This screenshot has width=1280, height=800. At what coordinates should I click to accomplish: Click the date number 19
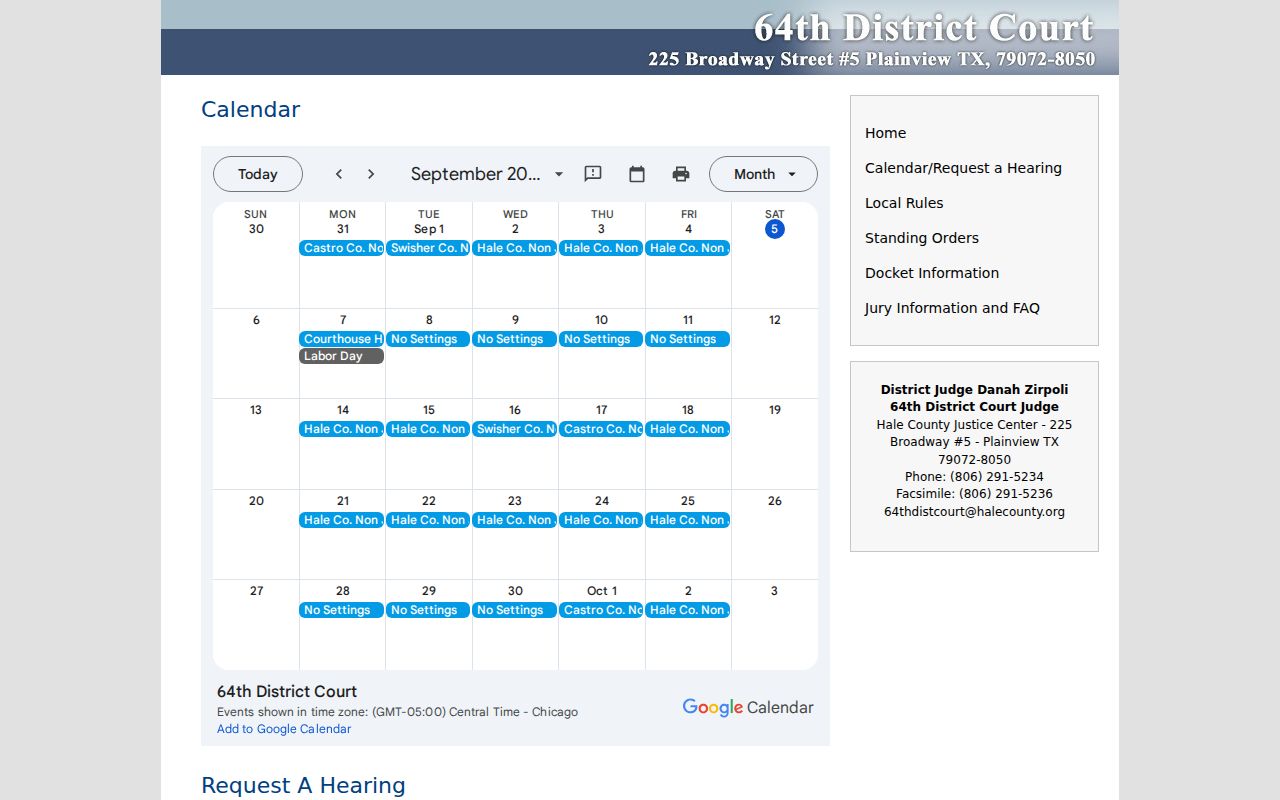pyautogui.click(x=775, y=410)
